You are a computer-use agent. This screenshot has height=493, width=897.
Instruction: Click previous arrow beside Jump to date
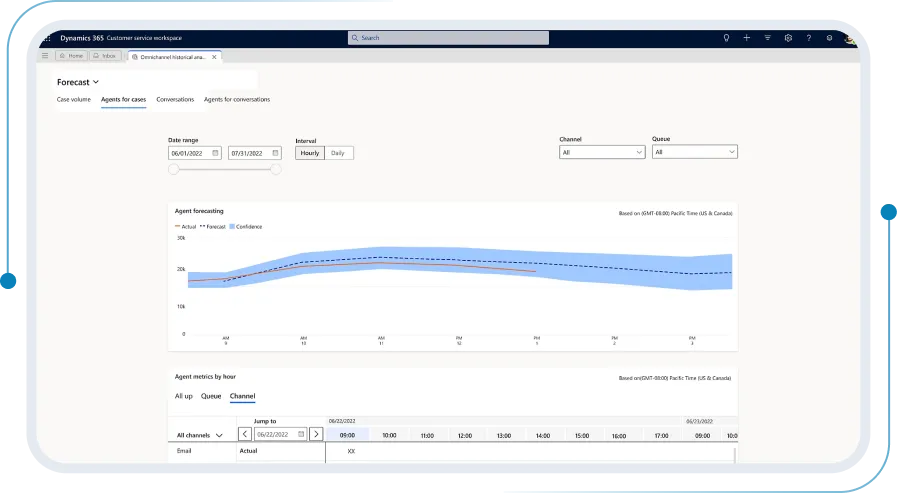pyautogui.click(x=244, y=434)
